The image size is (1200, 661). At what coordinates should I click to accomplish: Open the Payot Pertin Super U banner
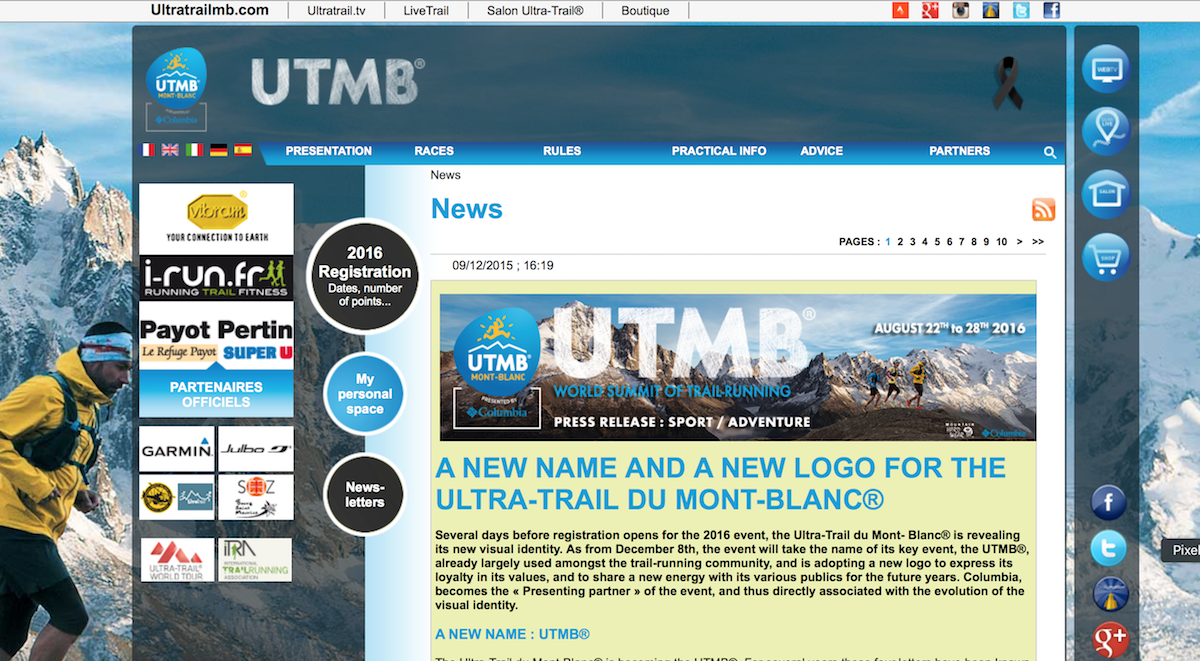point(216,337)
